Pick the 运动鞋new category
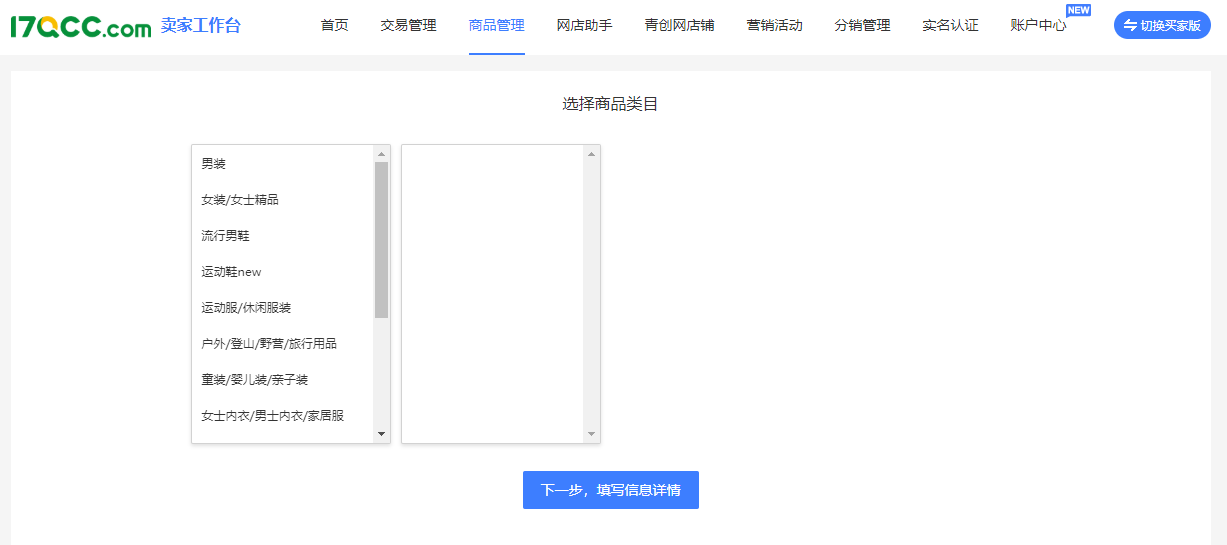Screen dimensions: 1227x545 pyautogui.click(x=231, y=272)
